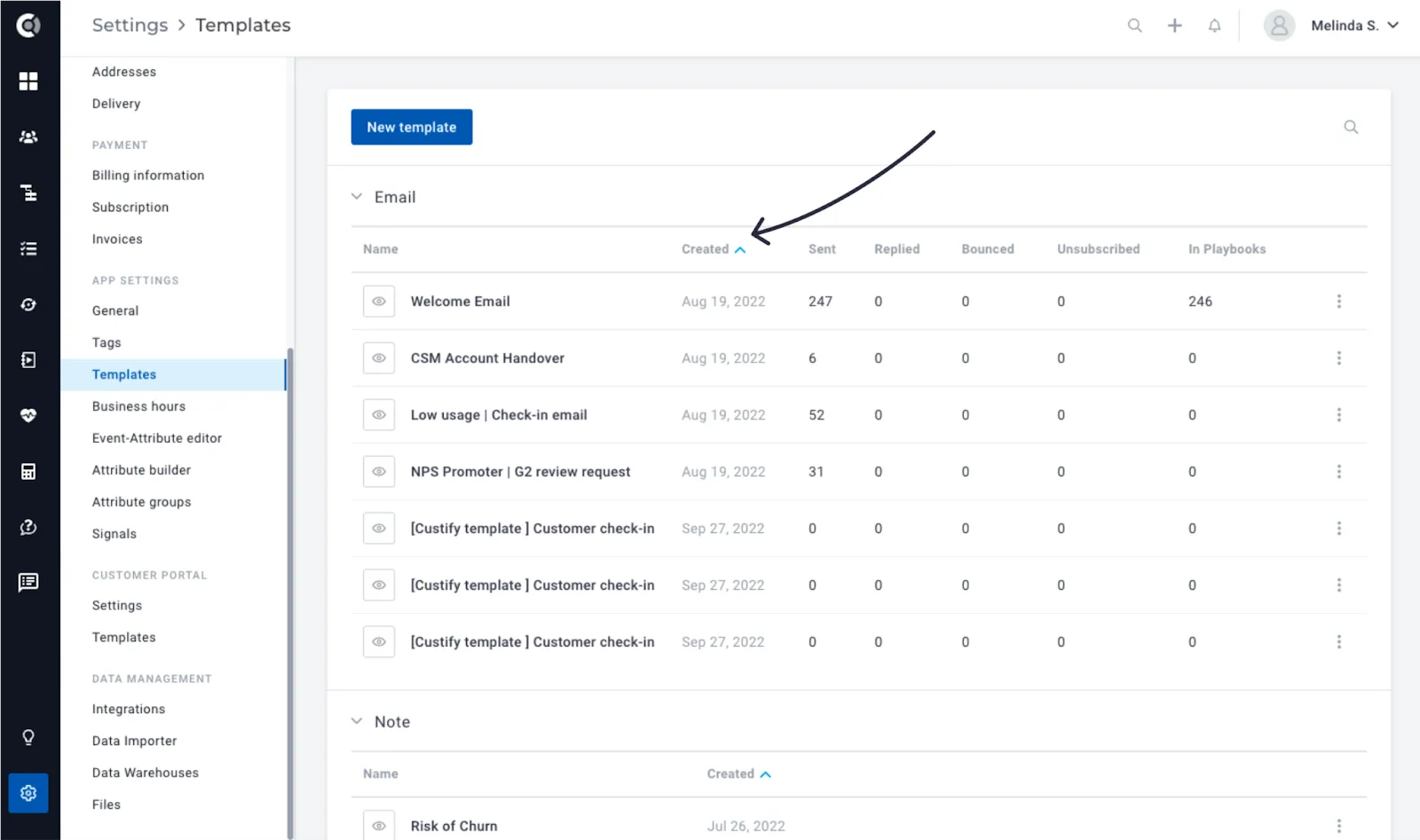
Task: Preview Risk of Churn note with the eye icon
Action: pyautogui.click(x=379, y=826)
